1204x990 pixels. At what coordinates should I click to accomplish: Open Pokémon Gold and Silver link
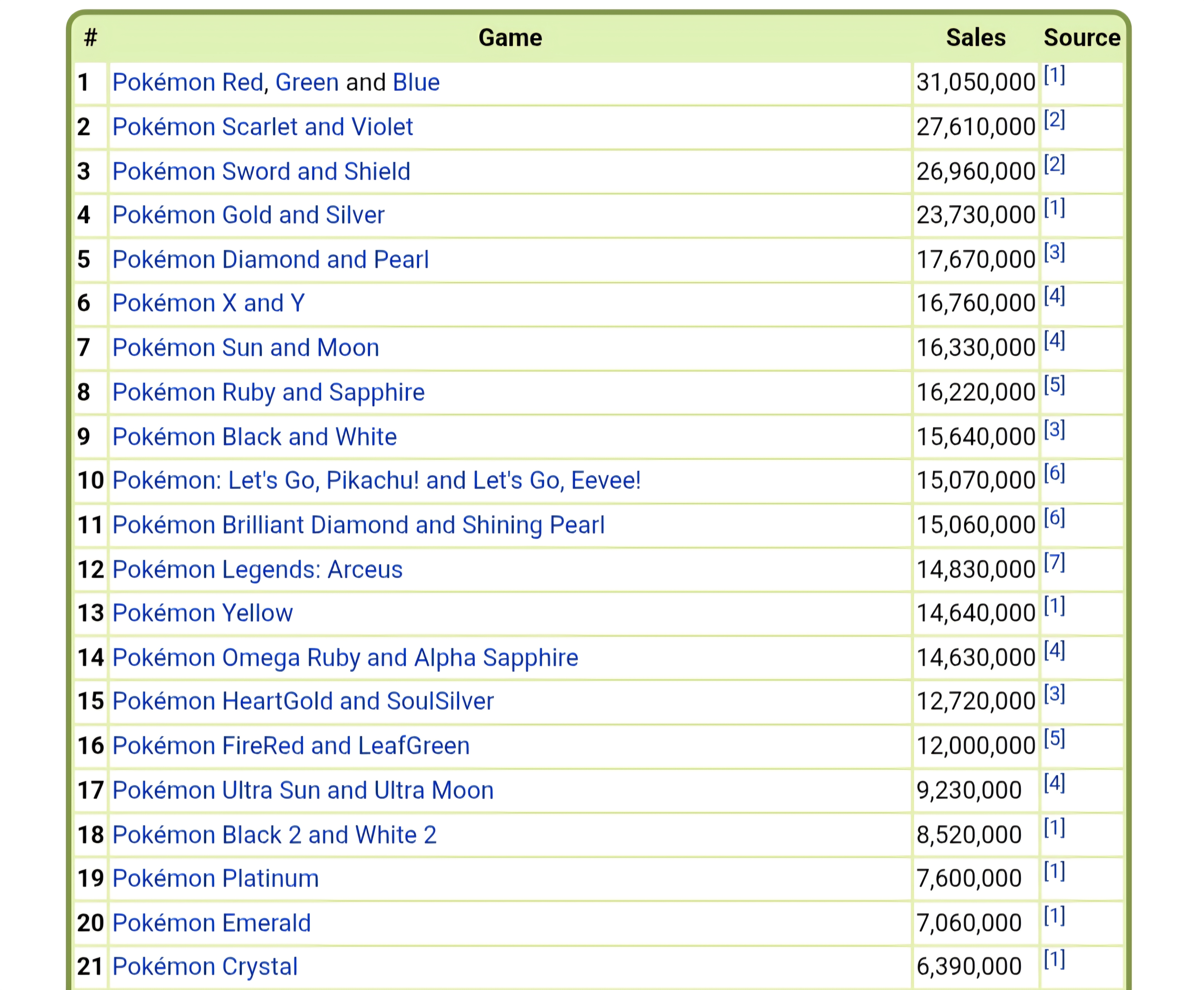point(248,215)
